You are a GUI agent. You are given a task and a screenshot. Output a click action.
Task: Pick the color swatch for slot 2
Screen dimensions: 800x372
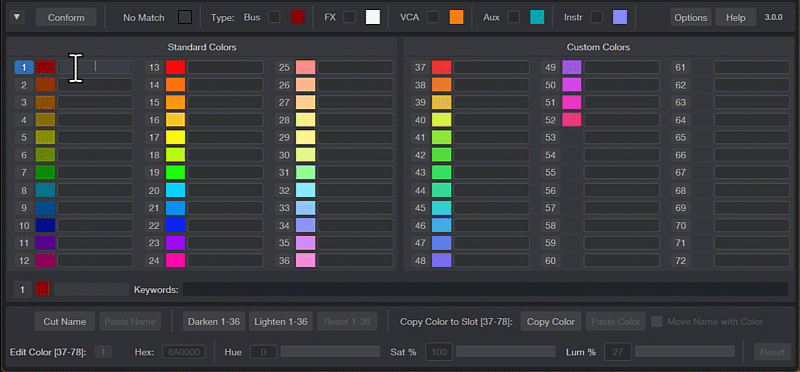[x=45, y=85]
